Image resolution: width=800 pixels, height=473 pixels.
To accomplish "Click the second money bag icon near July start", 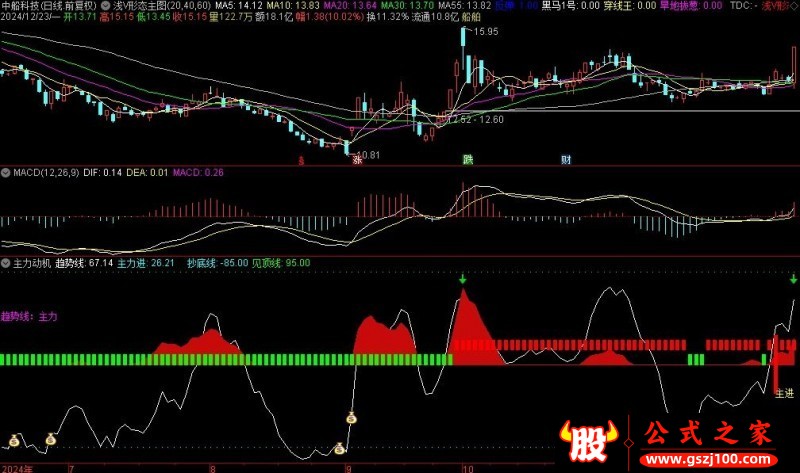I will click(51, 439).
